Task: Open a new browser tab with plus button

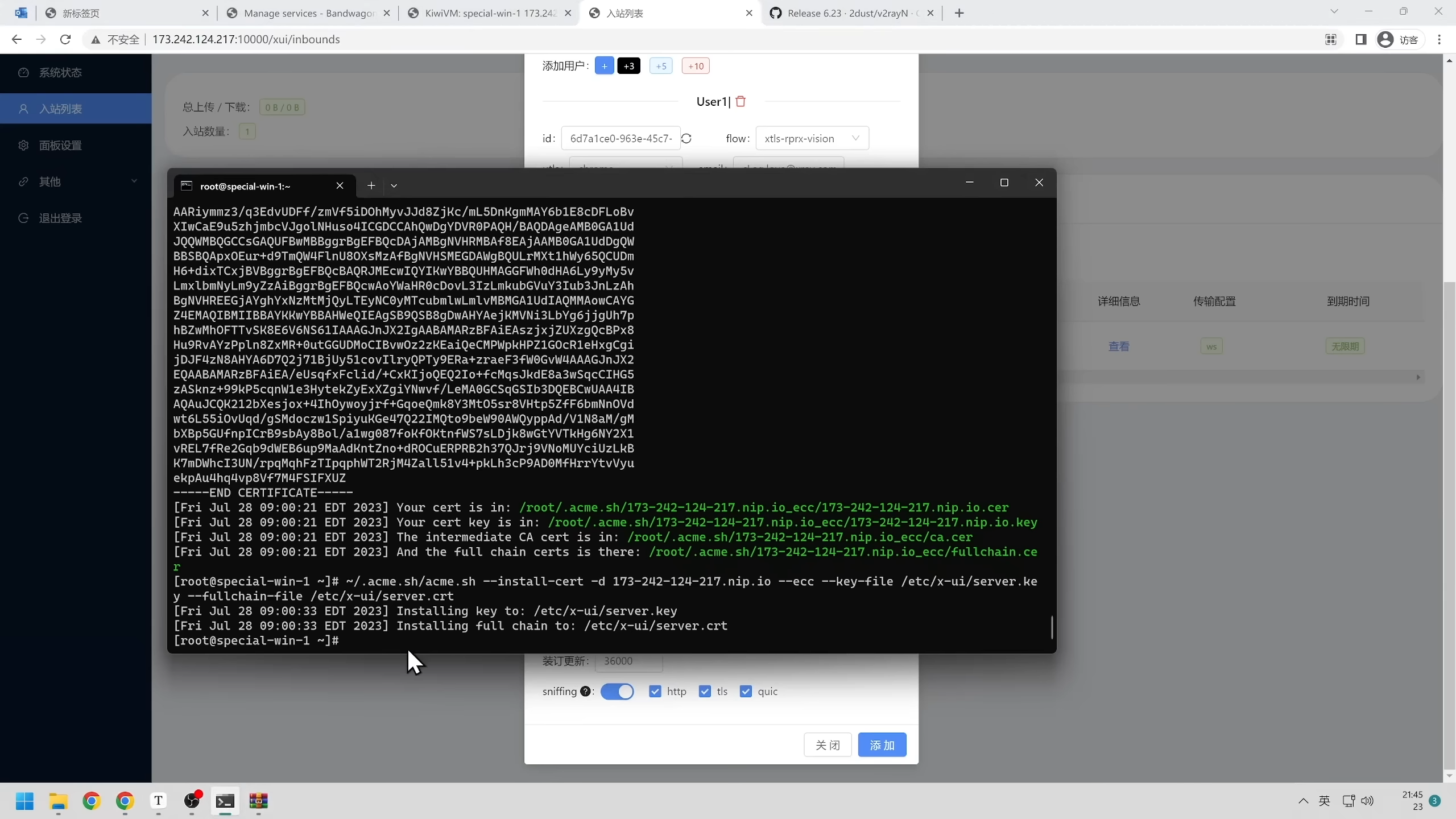Action: click(959, 13)
